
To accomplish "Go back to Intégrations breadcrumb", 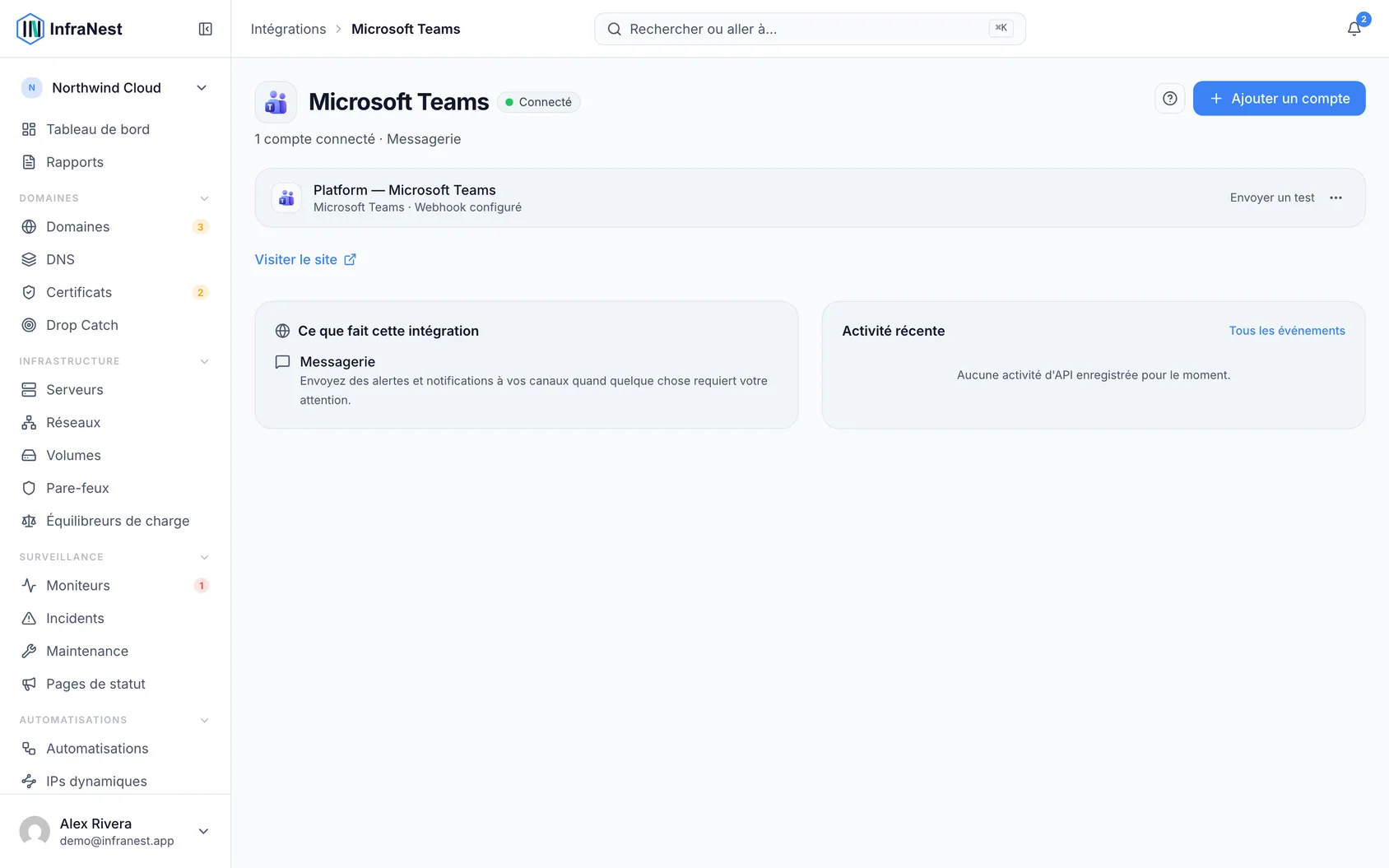I will pyautogui.click(x=288, y=29).
